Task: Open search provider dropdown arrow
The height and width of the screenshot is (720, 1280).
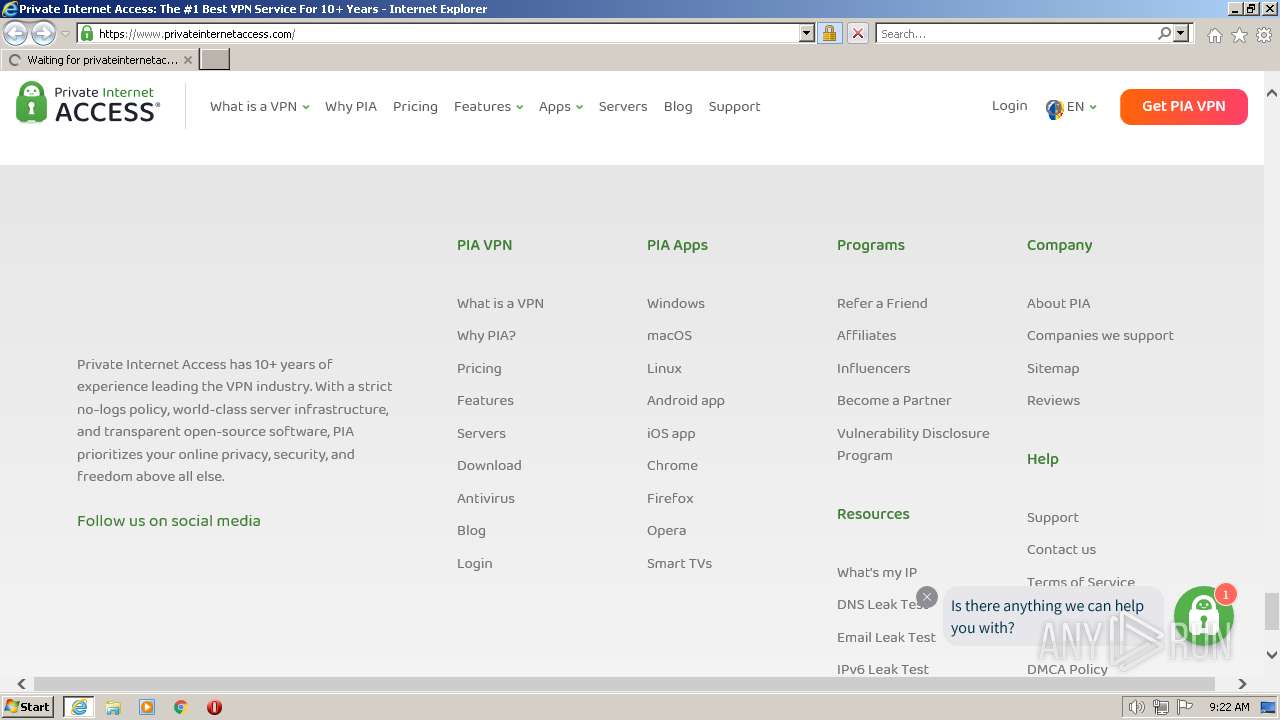Action: (x=1181, y=33)
